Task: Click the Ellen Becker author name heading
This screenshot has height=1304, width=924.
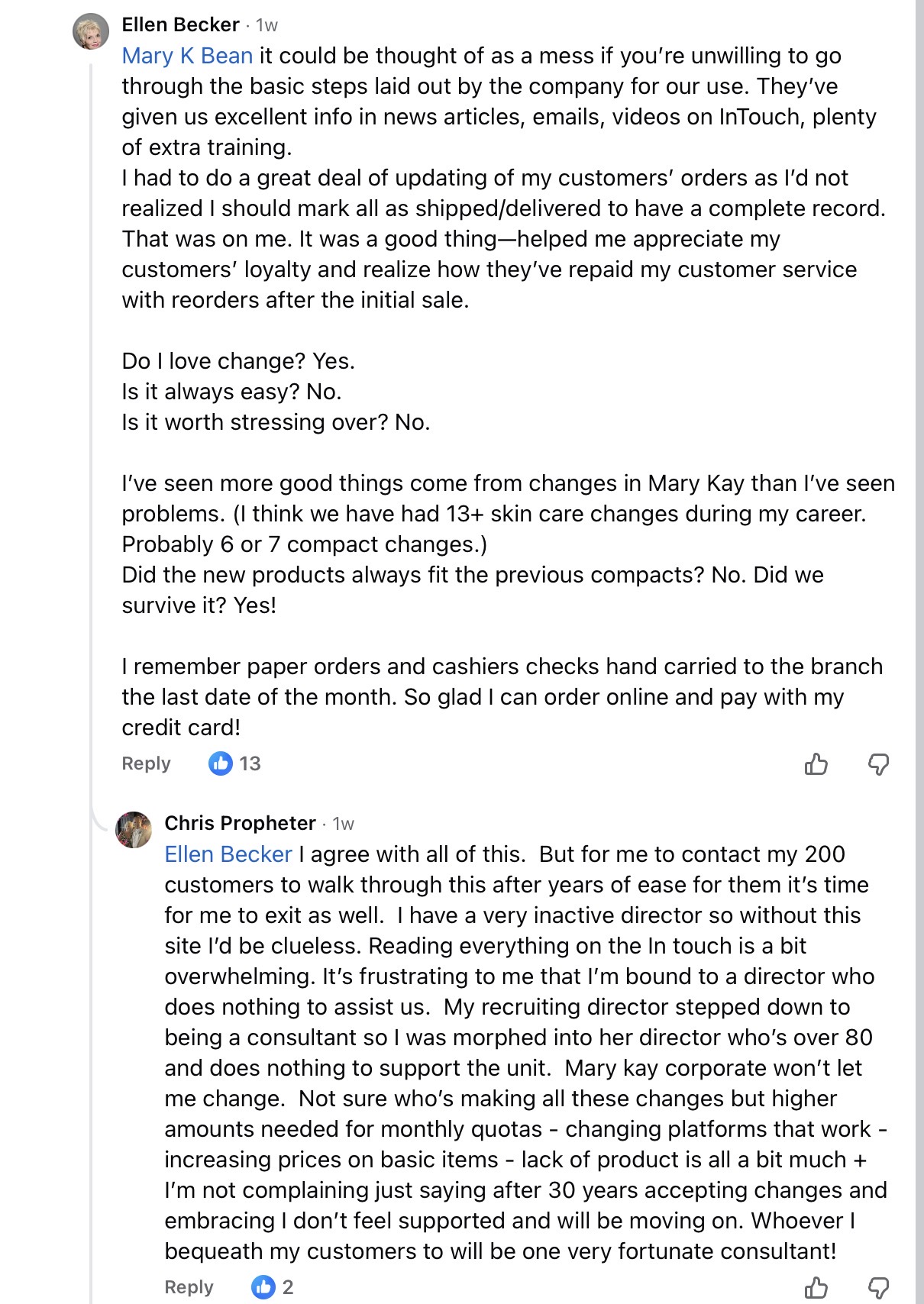Action: coord(180,25)
